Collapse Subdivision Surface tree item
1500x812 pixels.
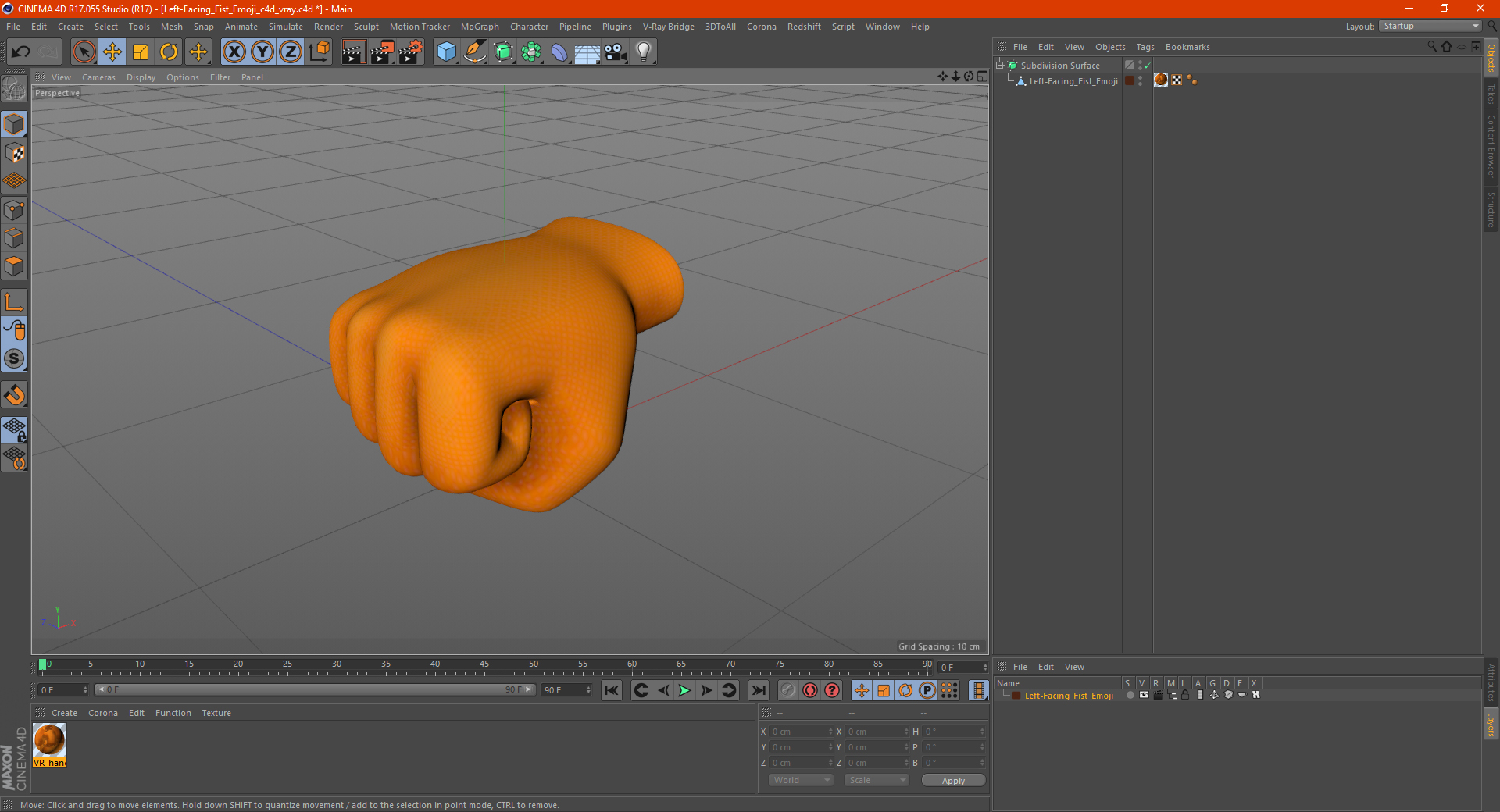point(999,65)
